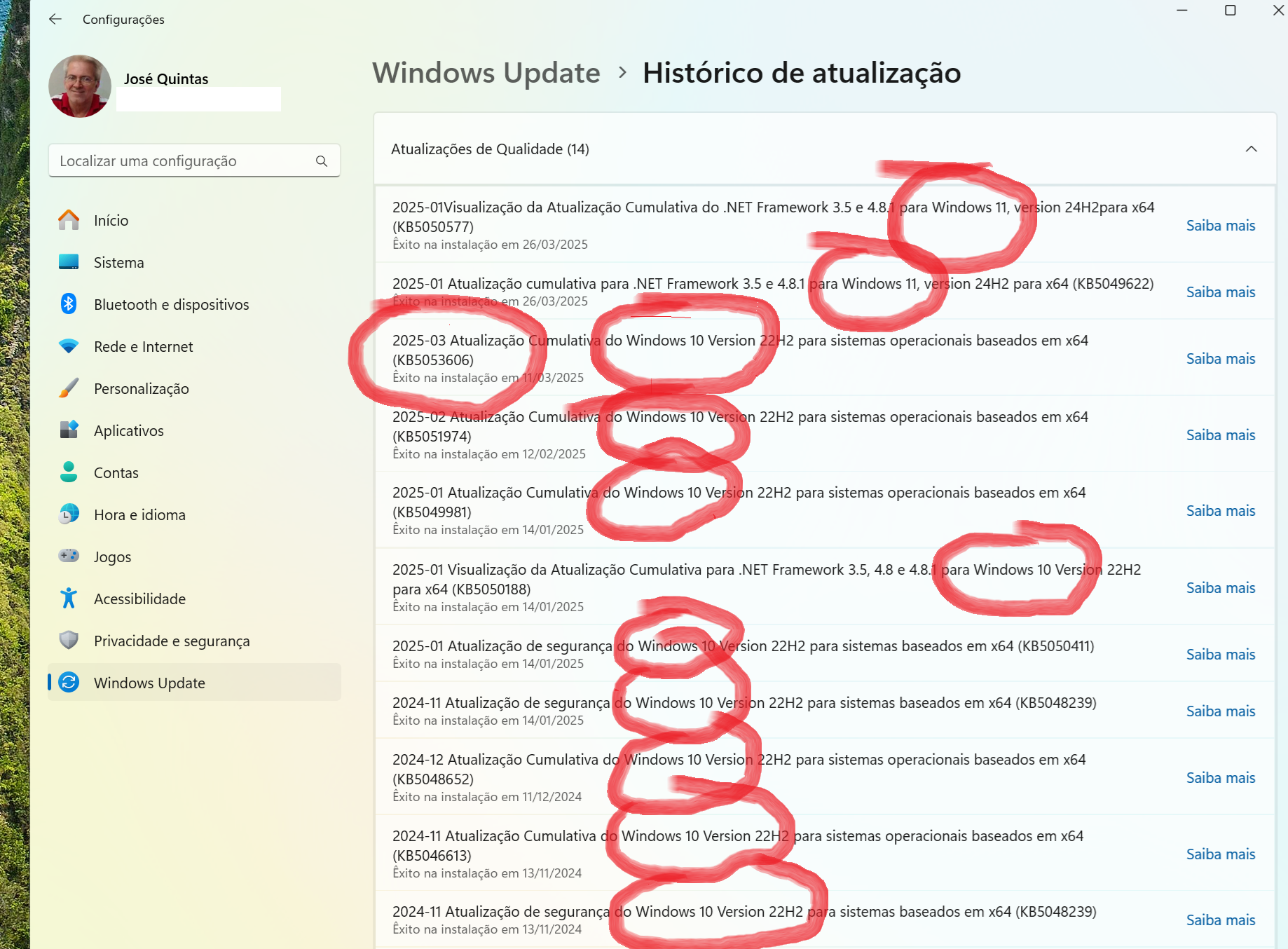Open Saiba mais for KB5053606
This screenshot has width=1288, height=949.
[1220, 359]
